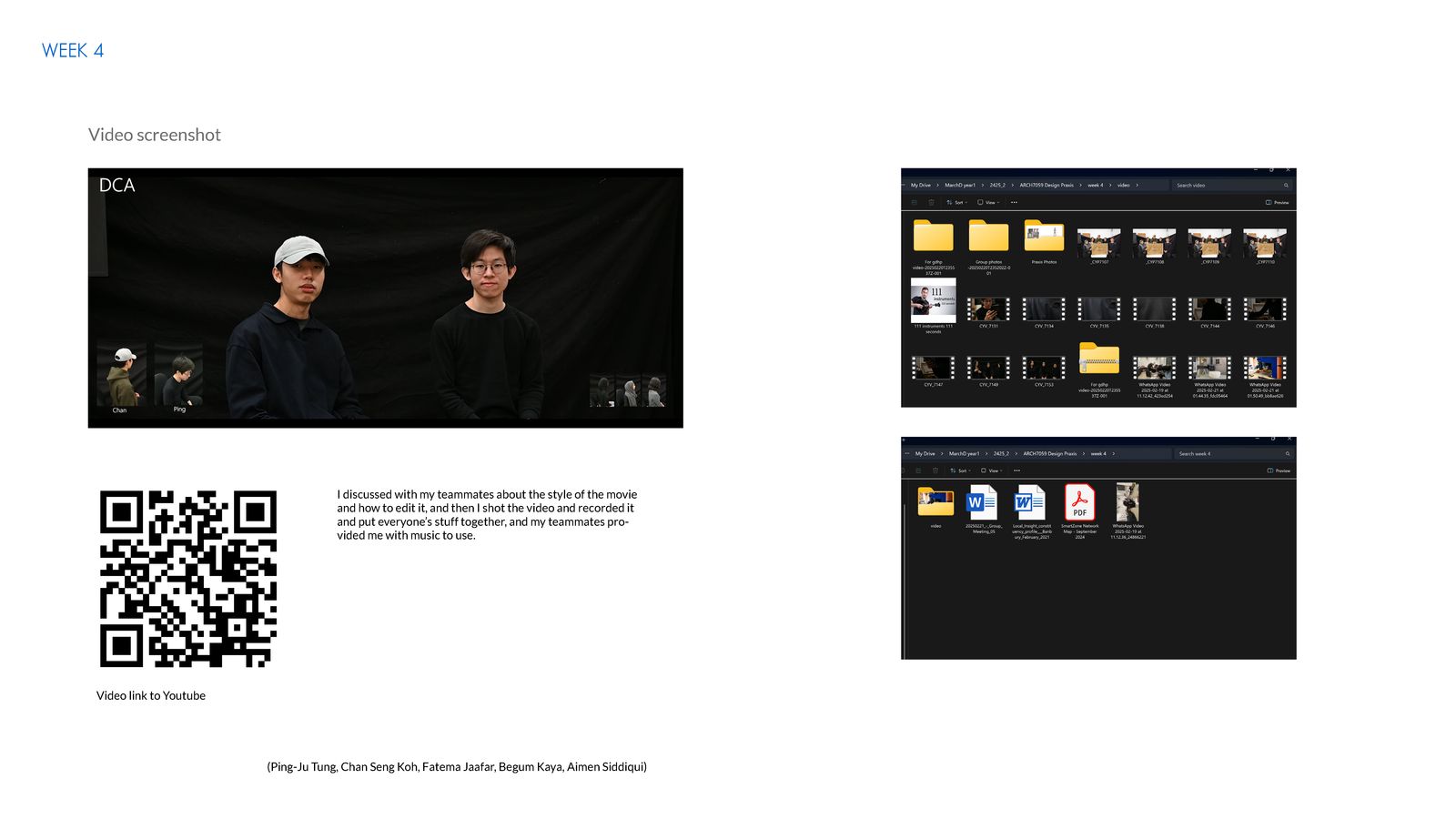Select ARCH7059 Design Praxis breadcrumb in video window
The height and width of the screenshot is (819, 1456).
[x=1046, y=185]
